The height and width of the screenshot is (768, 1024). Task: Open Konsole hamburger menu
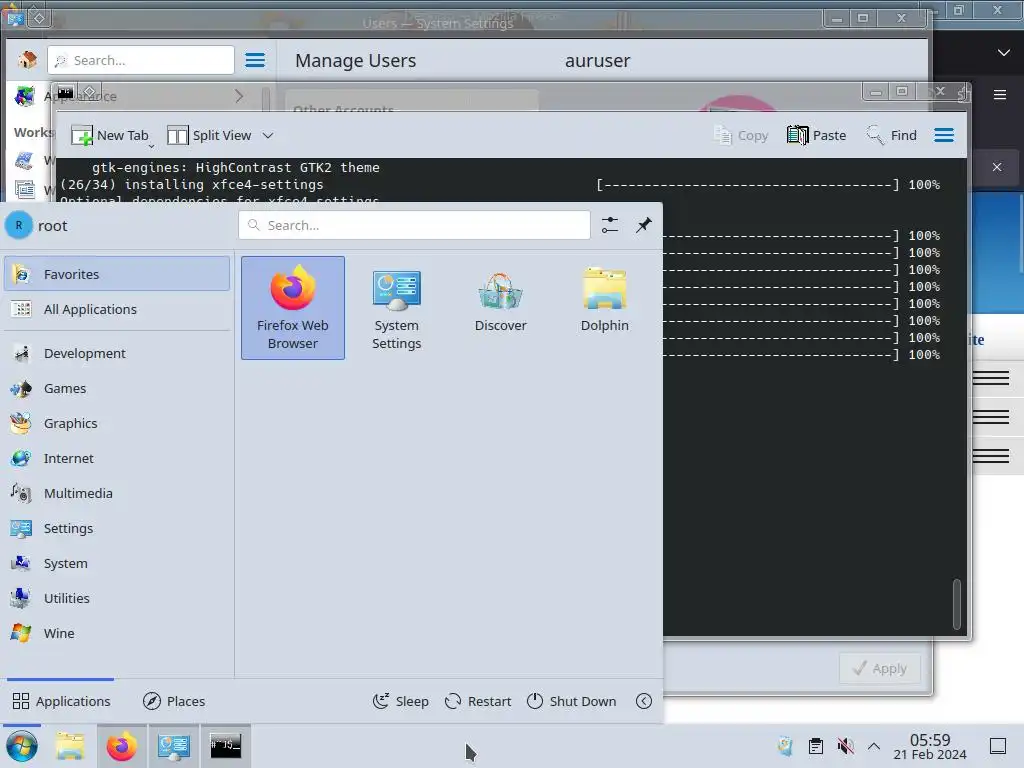click(x=944, y=135)
